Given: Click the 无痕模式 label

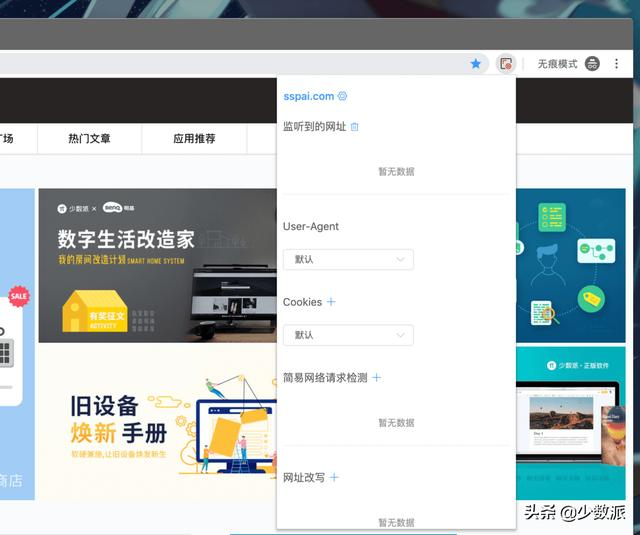Looking at the screenshot, I should coord(557,64).
